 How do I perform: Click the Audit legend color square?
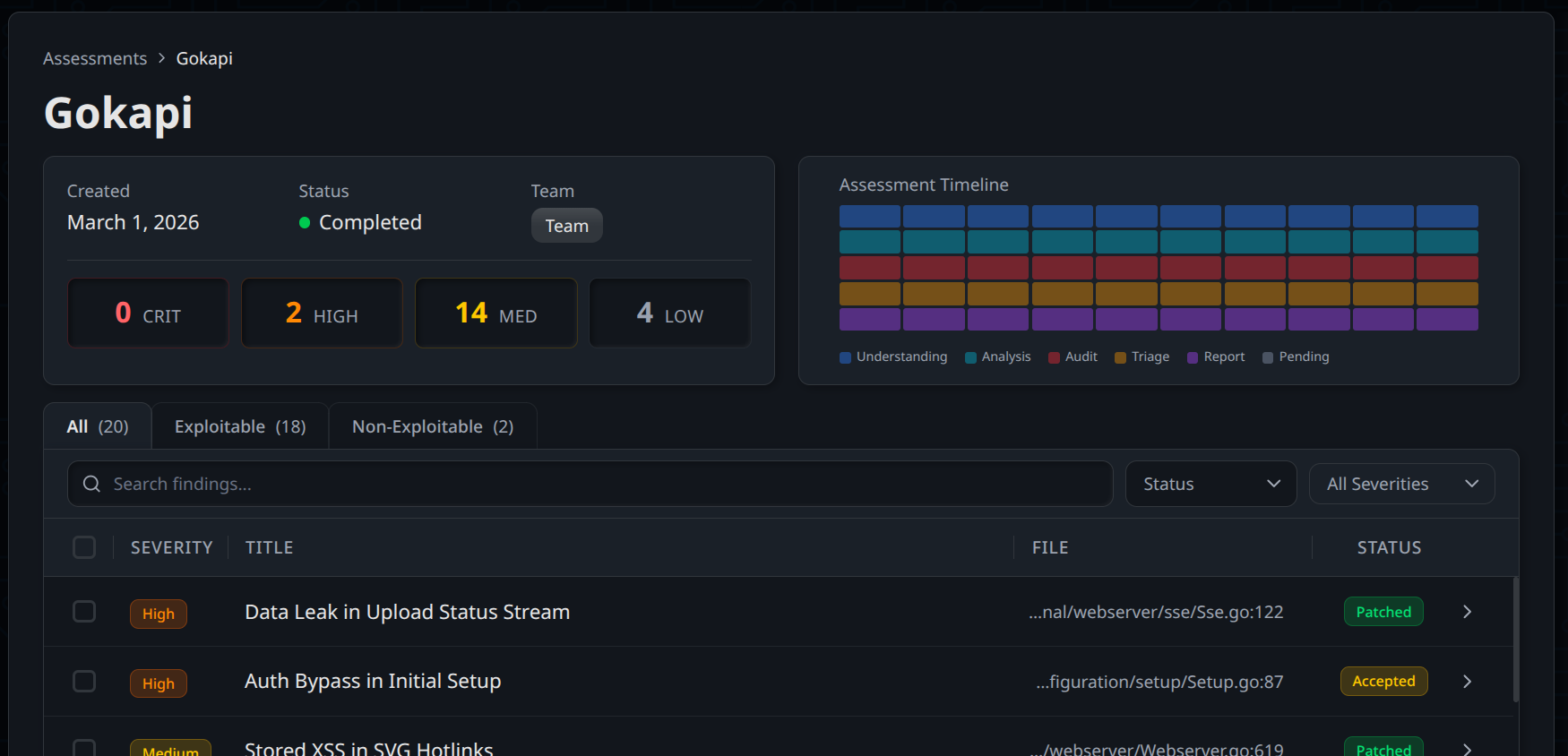click(1054, 357)
